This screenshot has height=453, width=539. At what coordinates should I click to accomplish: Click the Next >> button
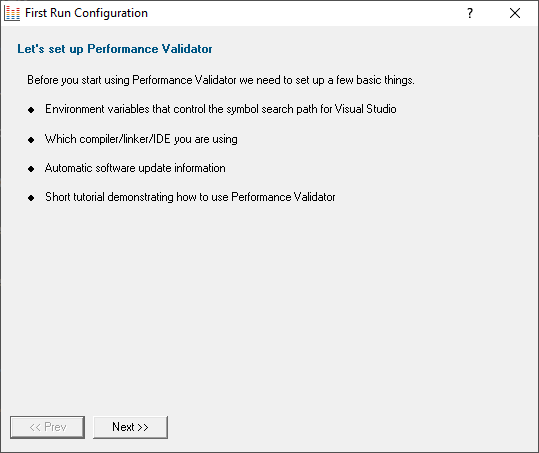pyautogui.click(x=130, y=427)
